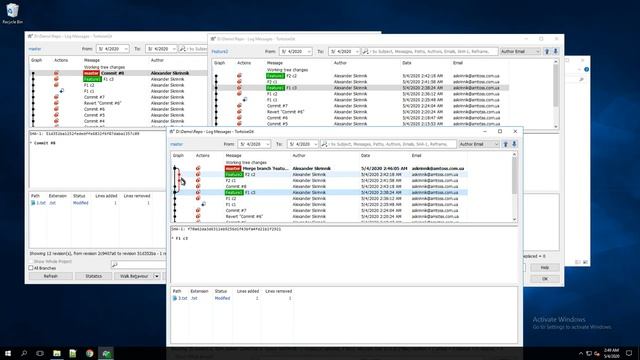Select 'Revert "Commit #6"' row in front window
Screen dimensions: 640x360
pyautogui.click(x=319, y=216)
